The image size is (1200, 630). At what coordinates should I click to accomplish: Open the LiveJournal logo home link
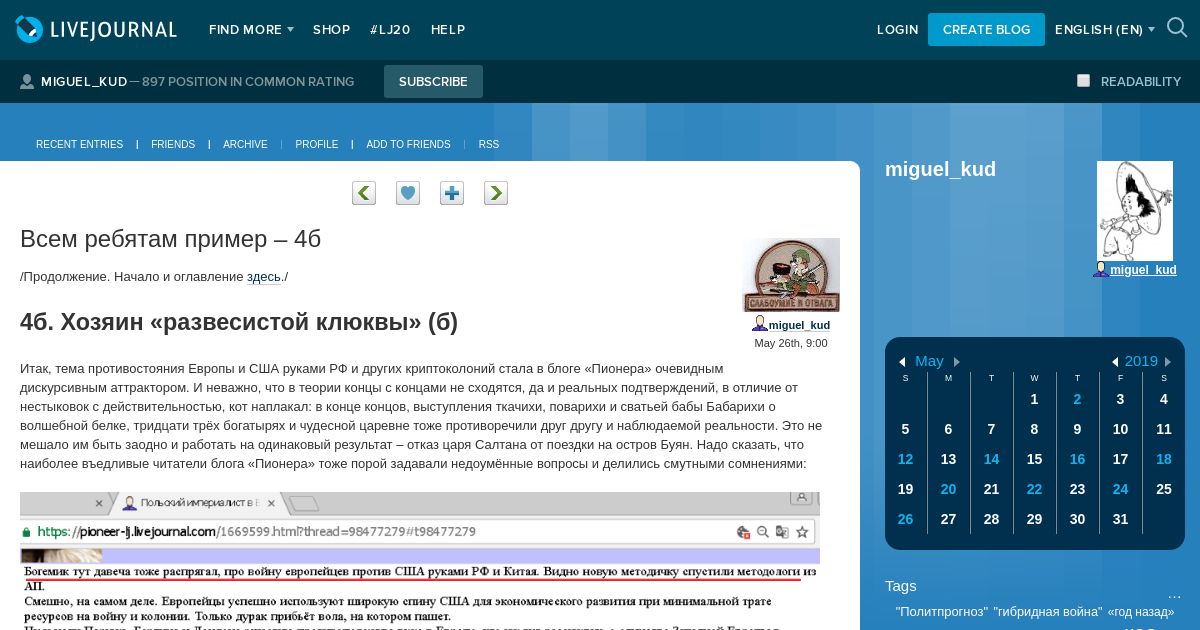[x=96, y=30]
